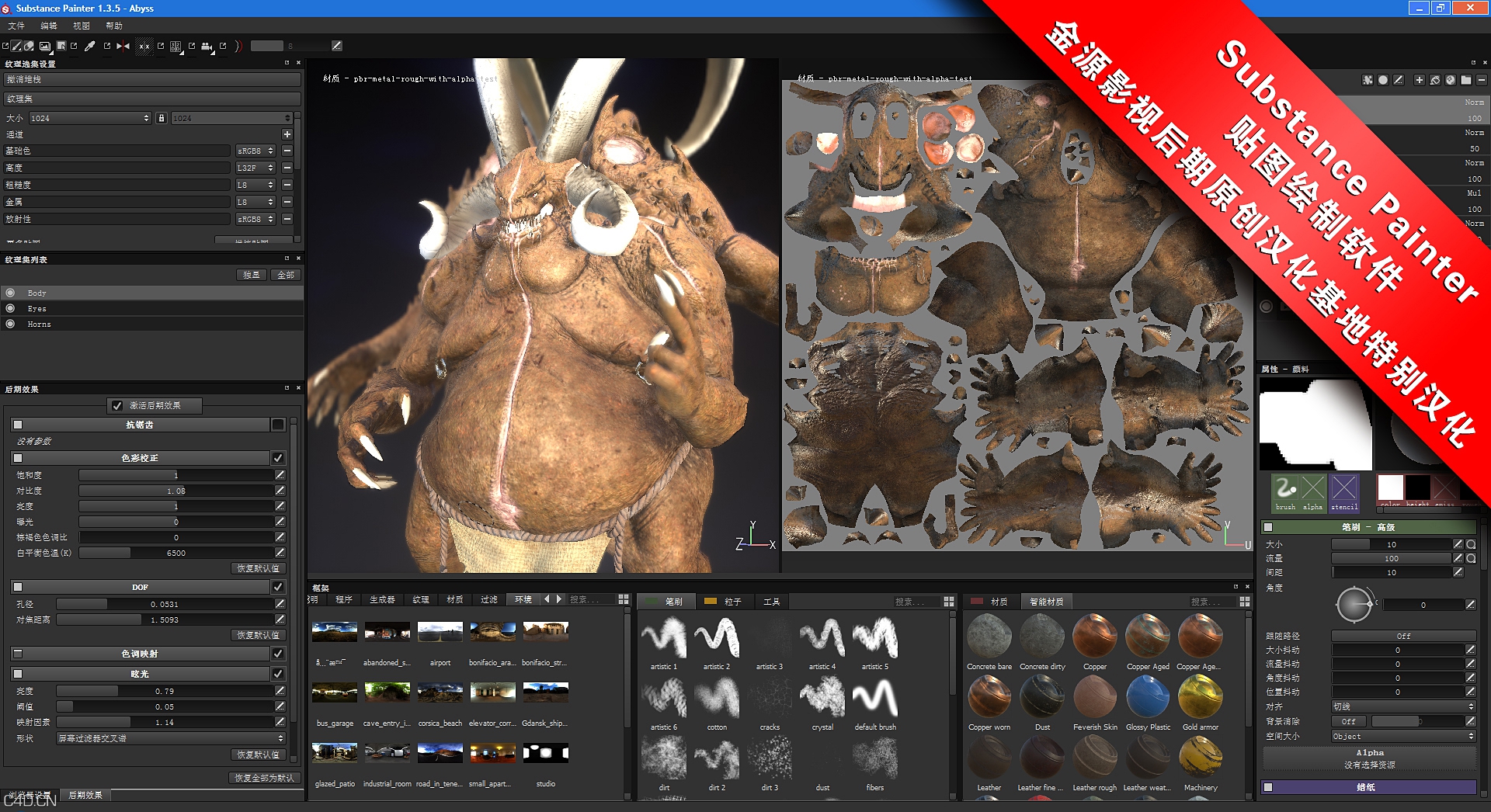Screen dimensions: 1491x812
Task: Toggle the symmetry painting icon in the toolbar
Action: (x=123, y=47)
